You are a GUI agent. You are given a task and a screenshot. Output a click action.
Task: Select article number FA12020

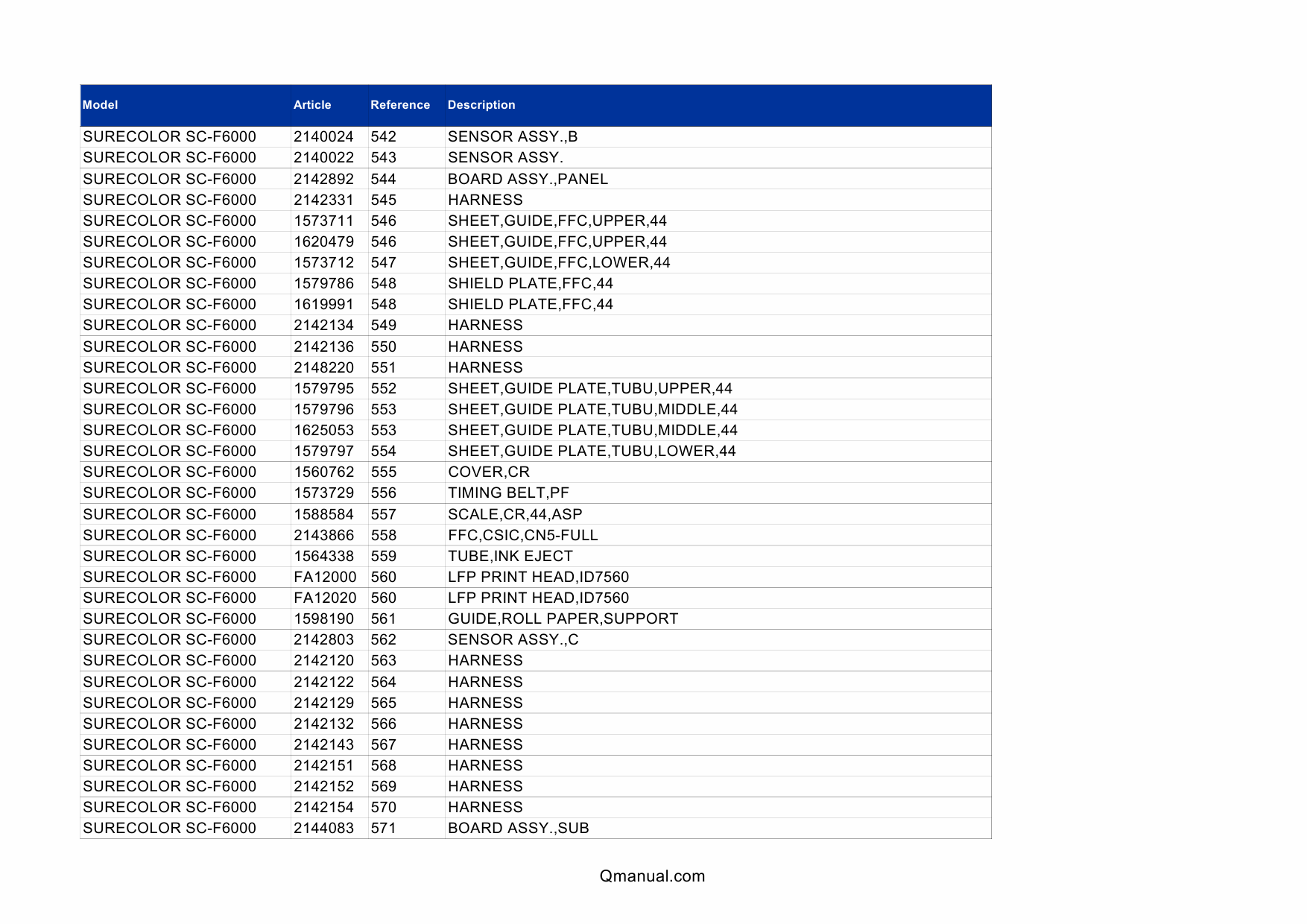(x=325, y=598)
